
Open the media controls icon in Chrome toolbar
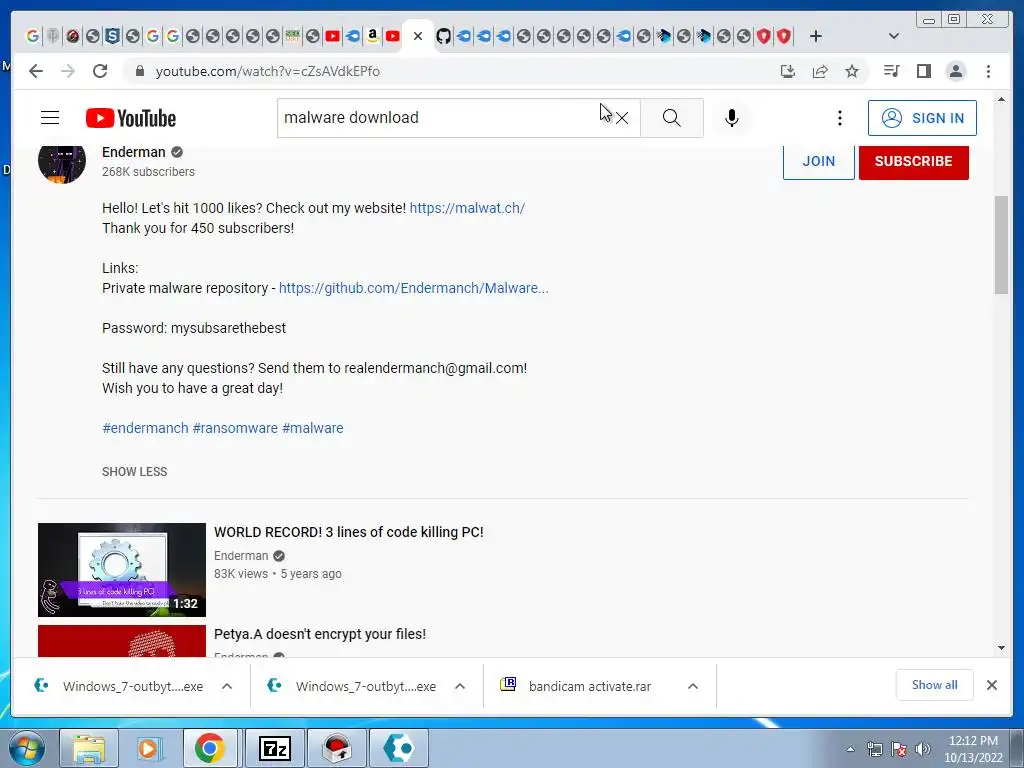pos(891,71)
